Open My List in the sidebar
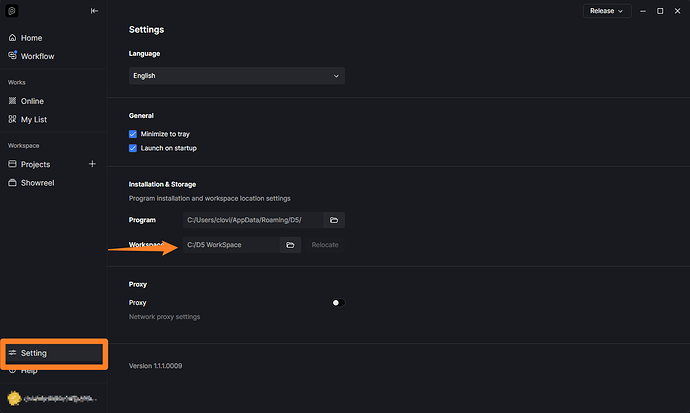 coord(28,120)
